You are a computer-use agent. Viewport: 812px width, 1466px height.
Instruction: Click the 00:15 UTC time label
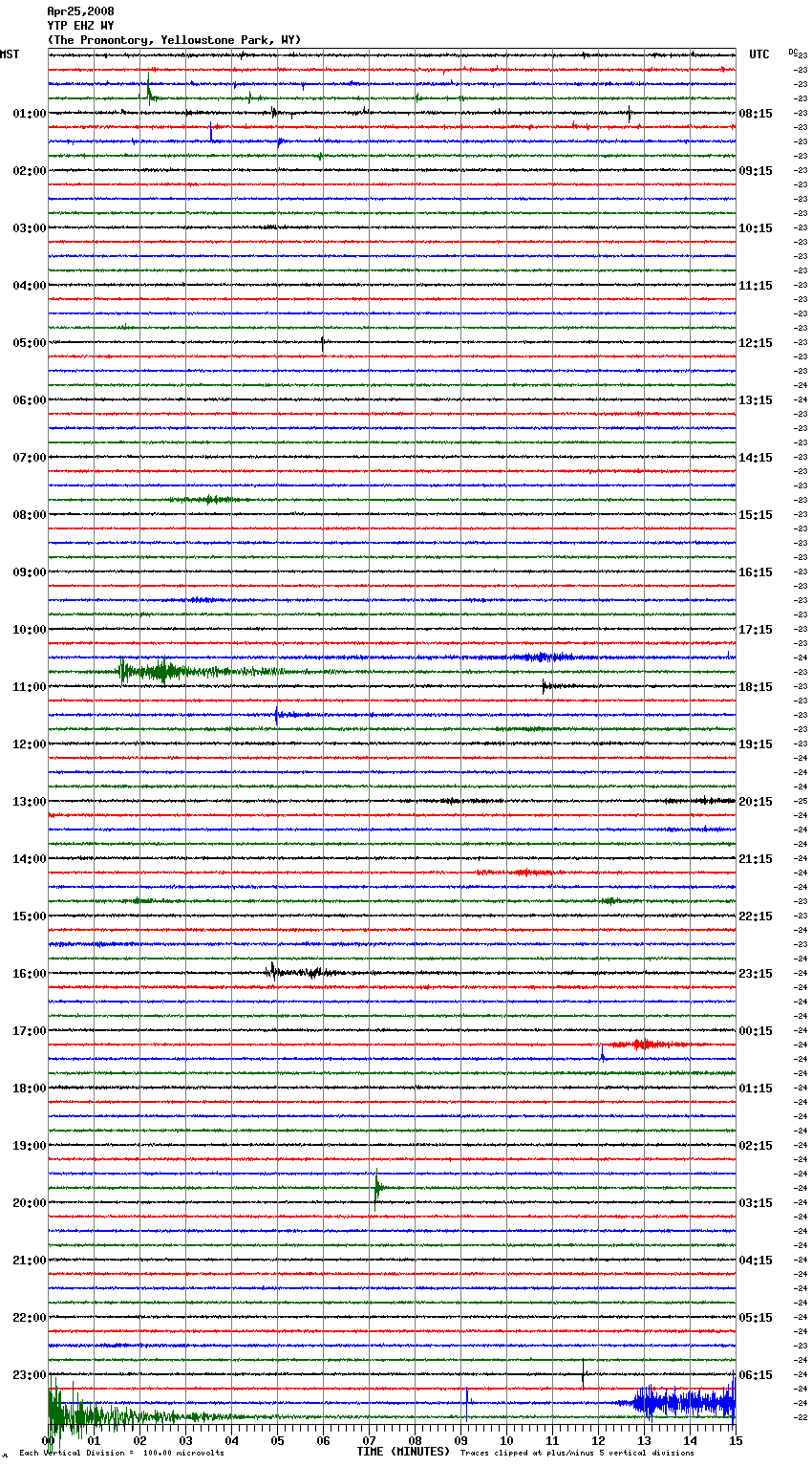click(756, 1031)
